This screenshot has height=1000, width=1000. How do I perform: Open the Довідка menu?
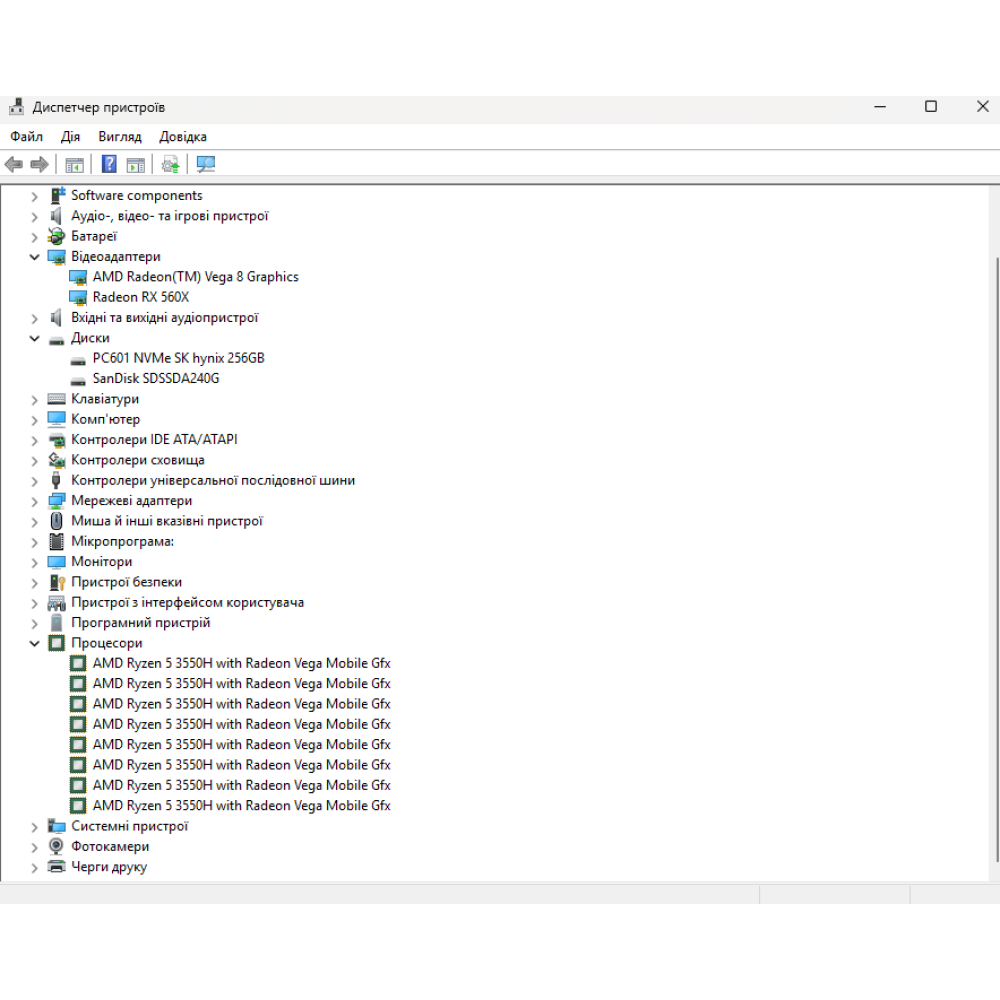pyautogui.click(x=183, y=137)
